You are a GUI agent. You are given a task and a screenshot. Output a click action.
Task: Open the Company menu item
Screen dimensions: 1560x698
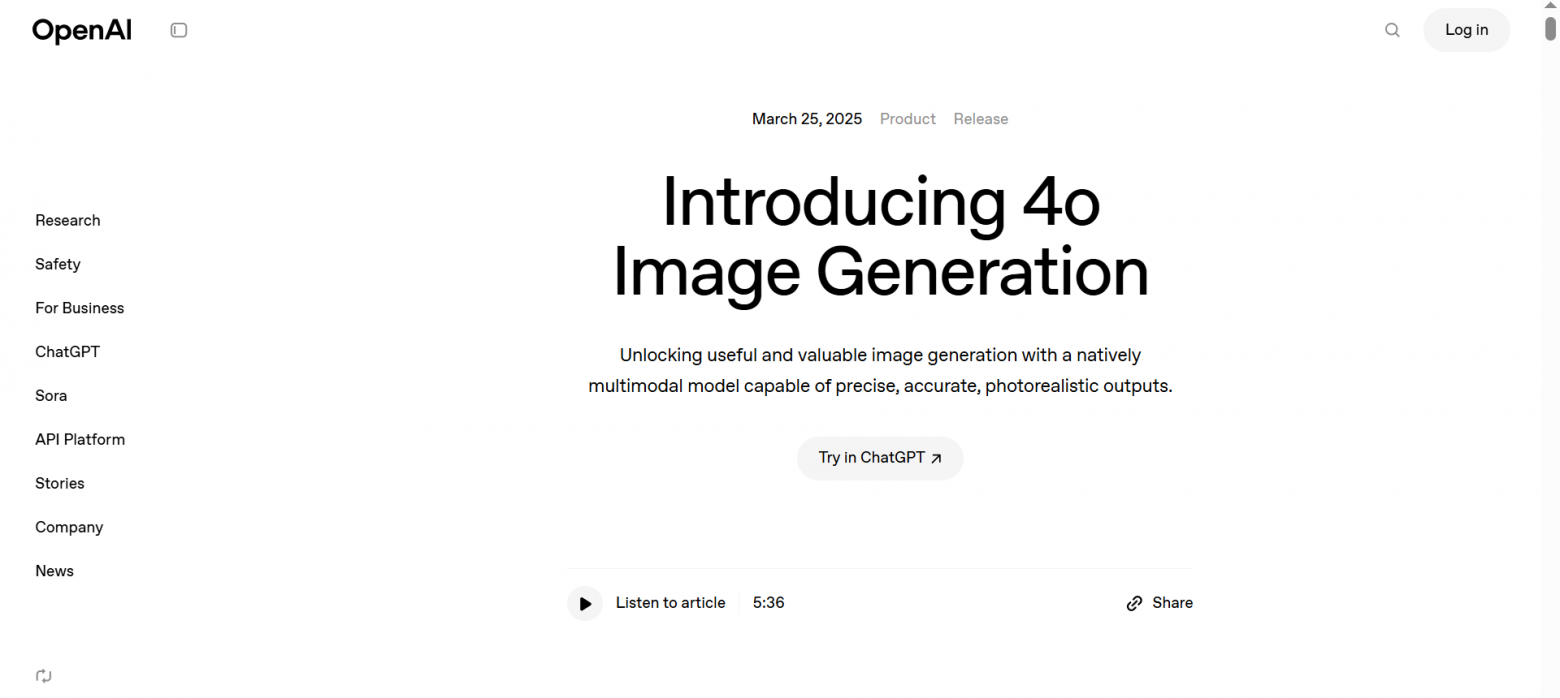tap(69, 527)
